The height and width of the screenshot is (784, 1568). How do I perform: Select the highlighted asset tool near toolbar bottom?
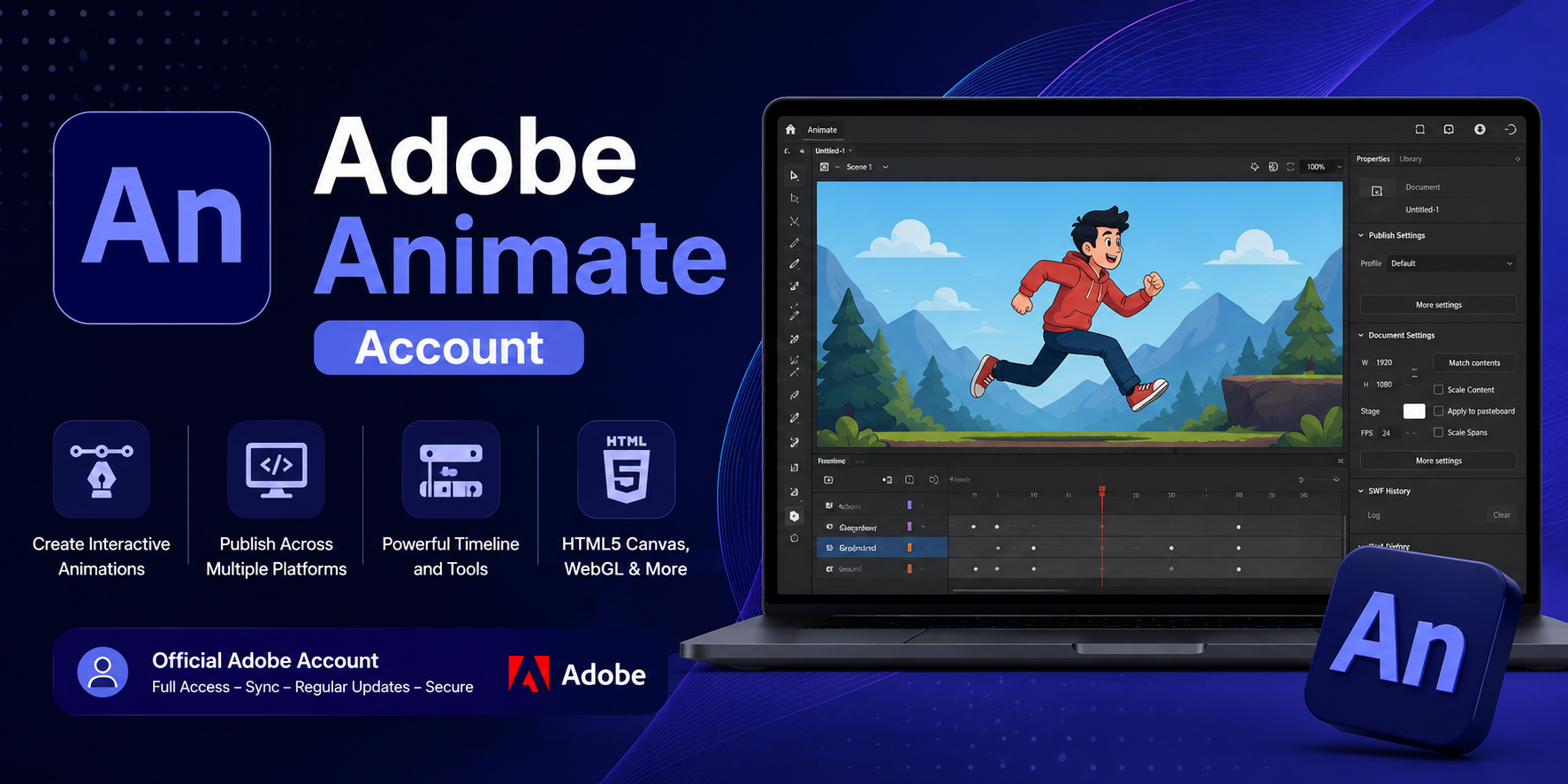(794, 516)
